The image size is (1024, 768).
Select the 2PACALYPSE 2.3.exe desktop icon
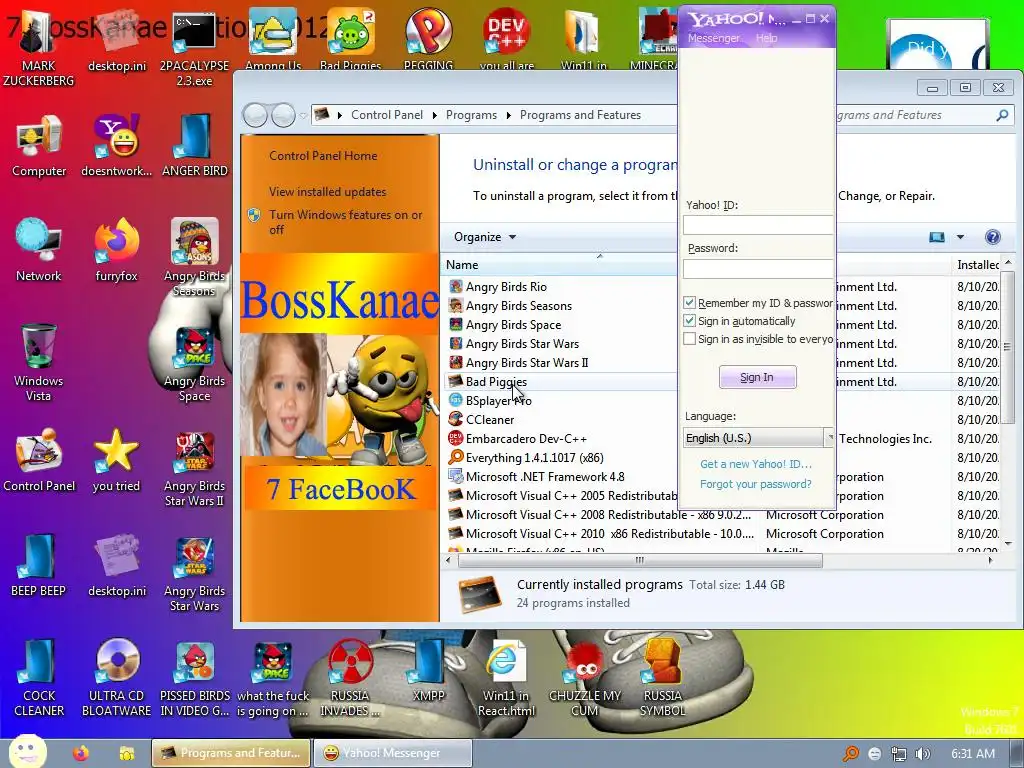194,46
